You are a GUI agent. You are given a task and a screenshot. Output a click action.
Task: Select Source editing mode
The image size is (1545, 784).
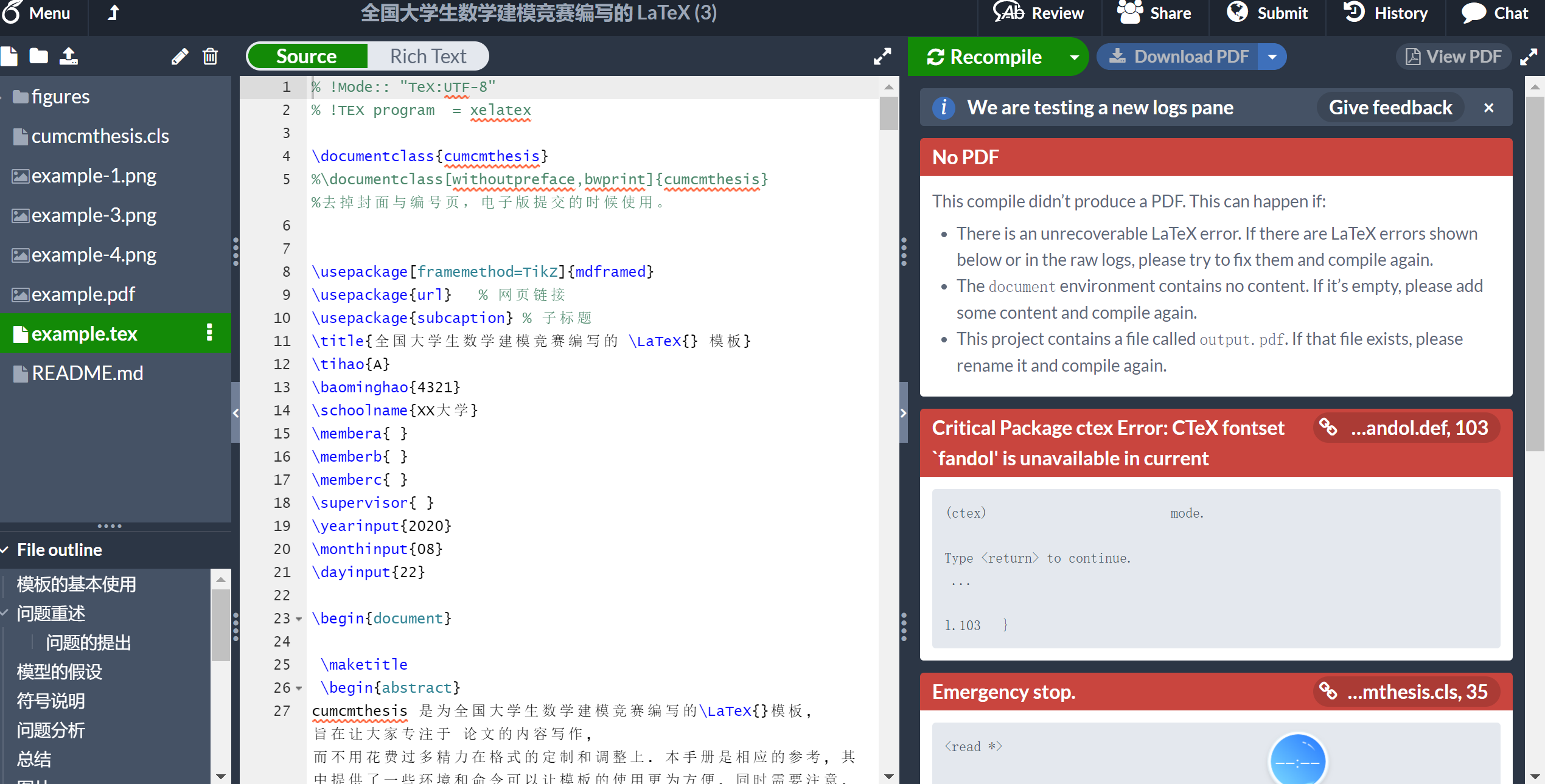coord(307,56)
